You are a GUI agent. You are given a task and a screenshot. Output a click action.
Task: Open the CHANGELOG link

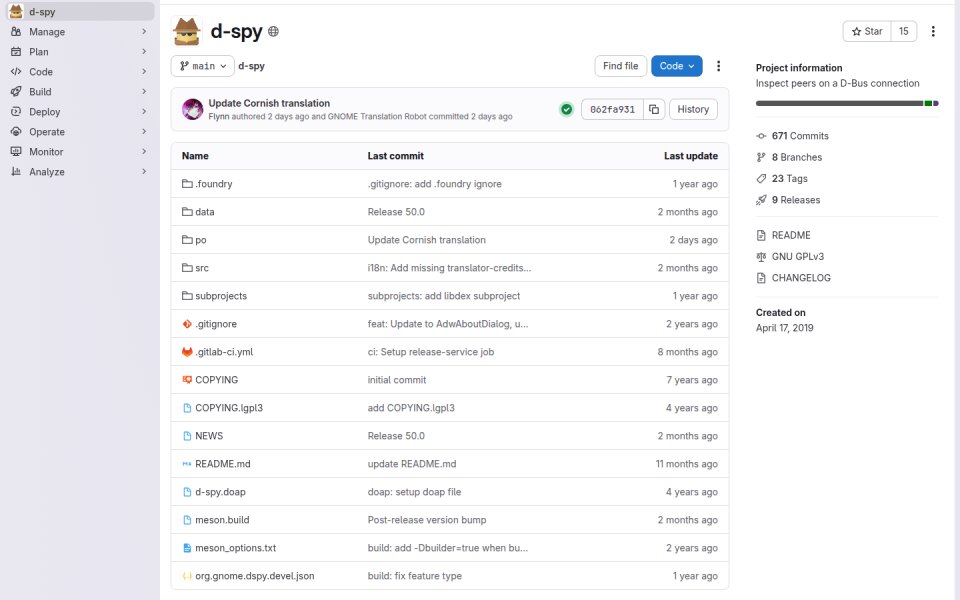pos(801,278)
